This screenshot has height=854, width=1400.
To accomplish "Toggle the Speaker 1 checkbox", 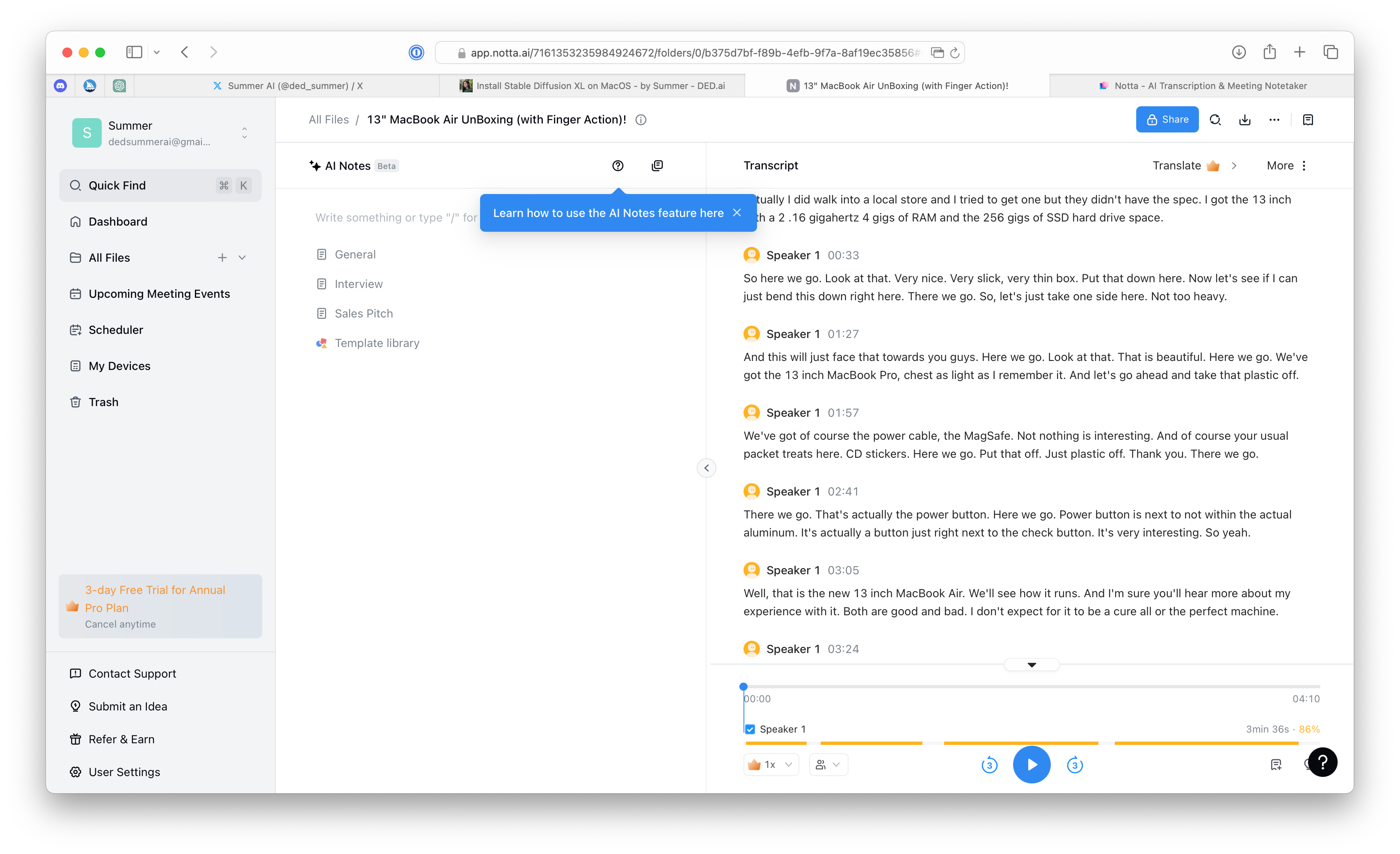I will pyautogui.click(x=750, y=729).
